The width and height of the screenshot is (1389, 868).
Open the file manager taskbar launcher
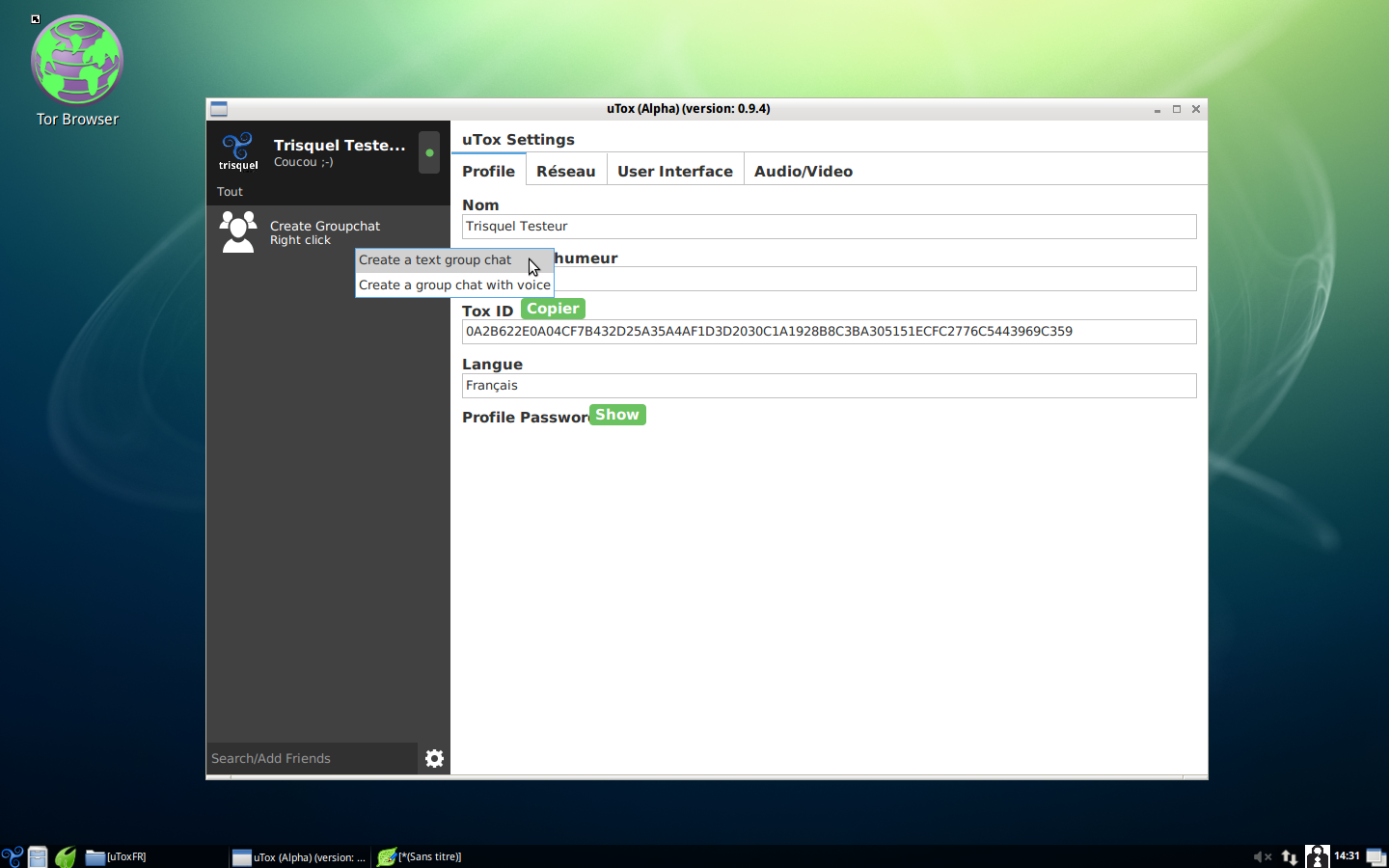[38, 856]
